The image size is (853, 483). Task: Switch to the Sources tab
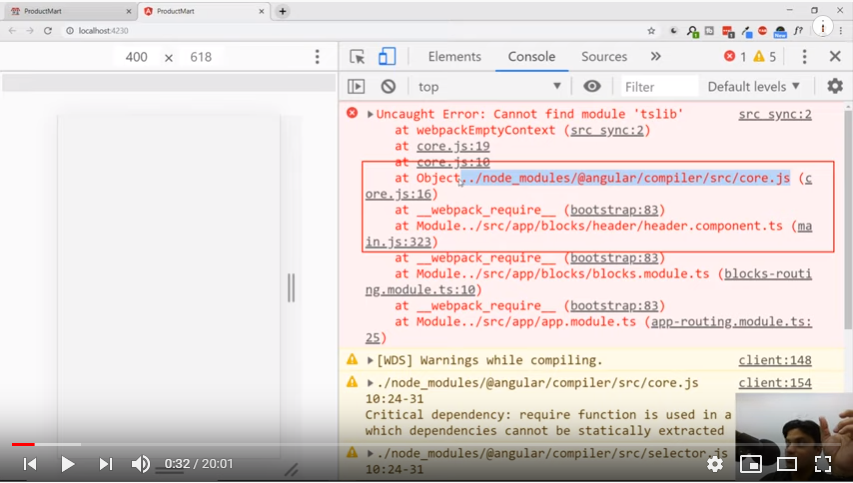[x=604, y=57]
